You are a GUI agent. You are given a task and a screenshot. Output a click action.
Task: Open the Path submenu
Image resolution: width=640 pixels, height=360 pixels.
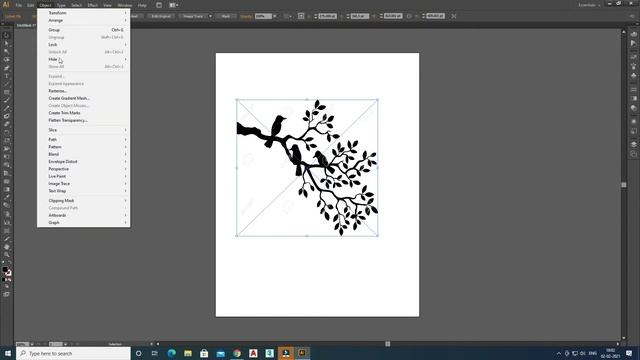tap(84, 140)
